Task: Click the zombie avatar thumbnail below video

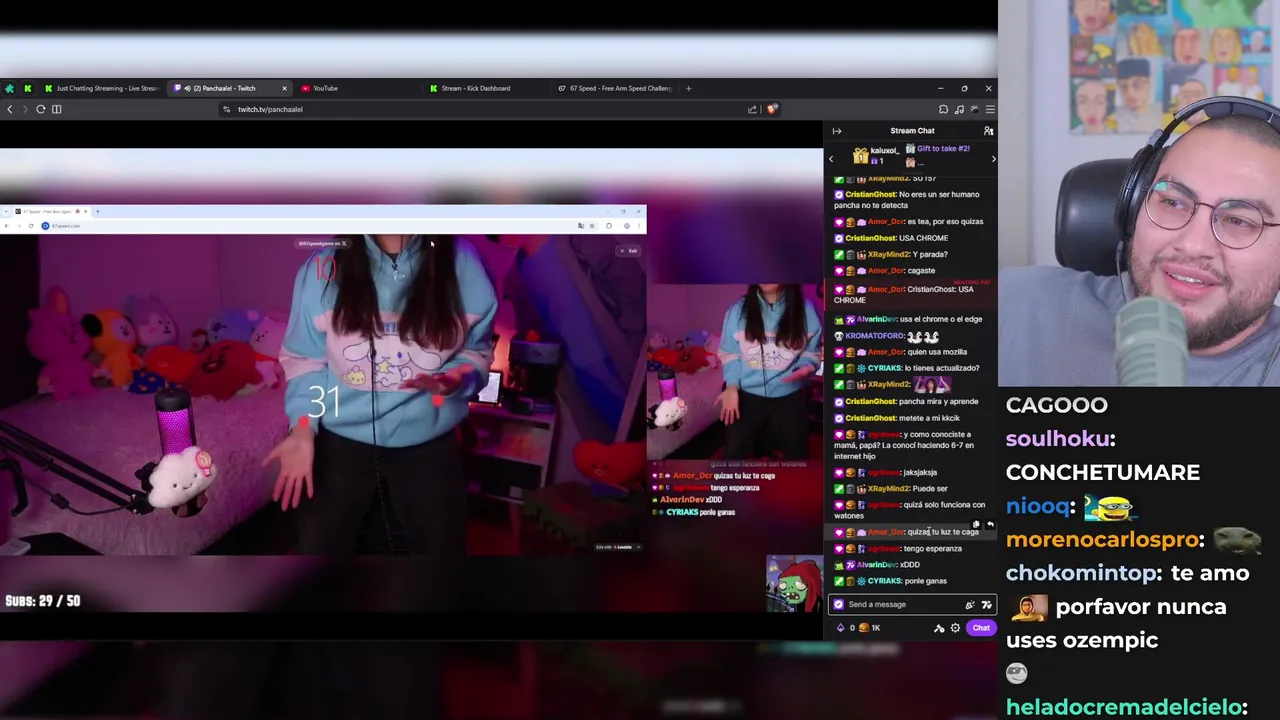Action: [x=794, y=584]
